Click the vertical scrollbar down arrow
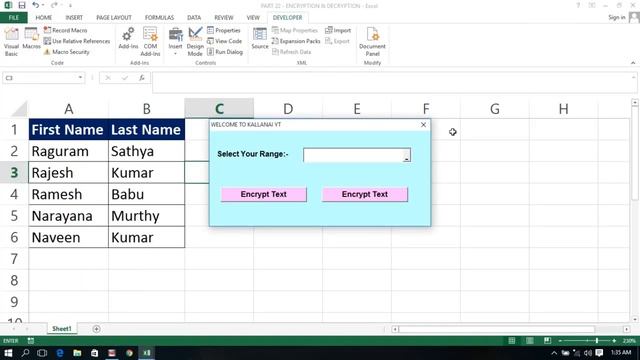Image resolution: width=640 pixels, height=360 pixels. [x=635, y=319]
